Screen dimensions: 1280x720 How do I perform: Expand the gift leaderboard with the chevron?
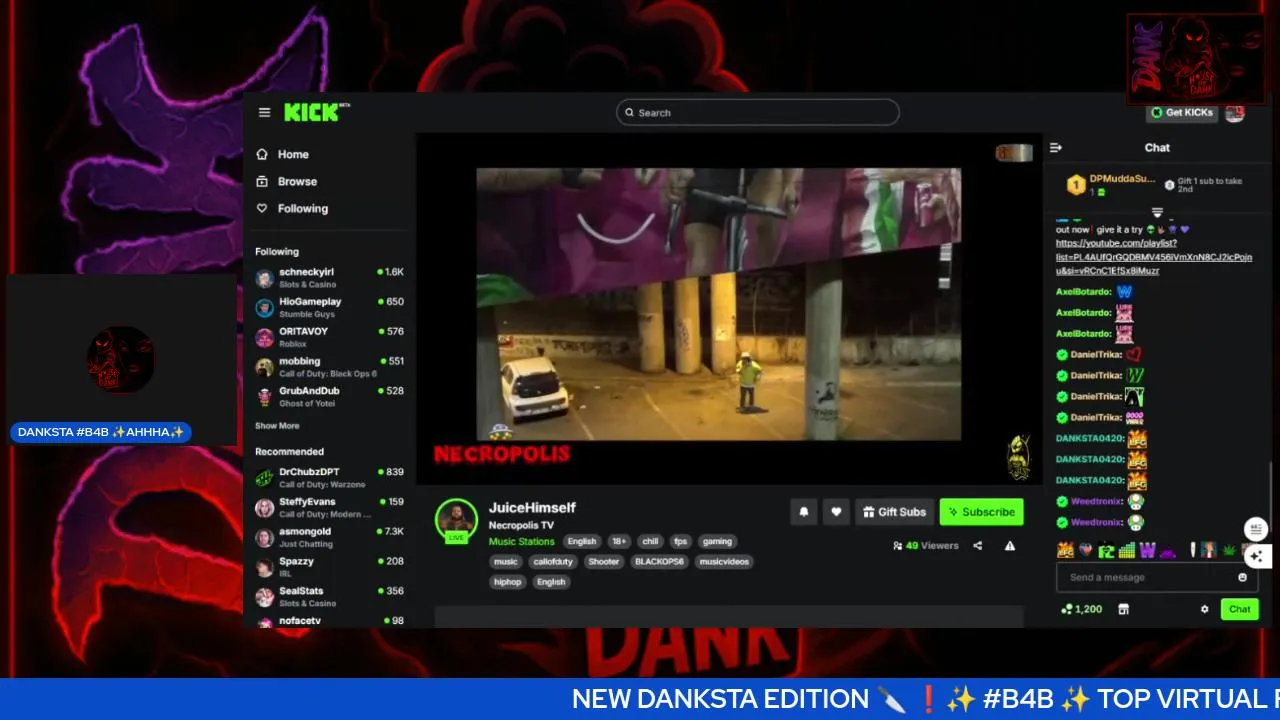1157,213
